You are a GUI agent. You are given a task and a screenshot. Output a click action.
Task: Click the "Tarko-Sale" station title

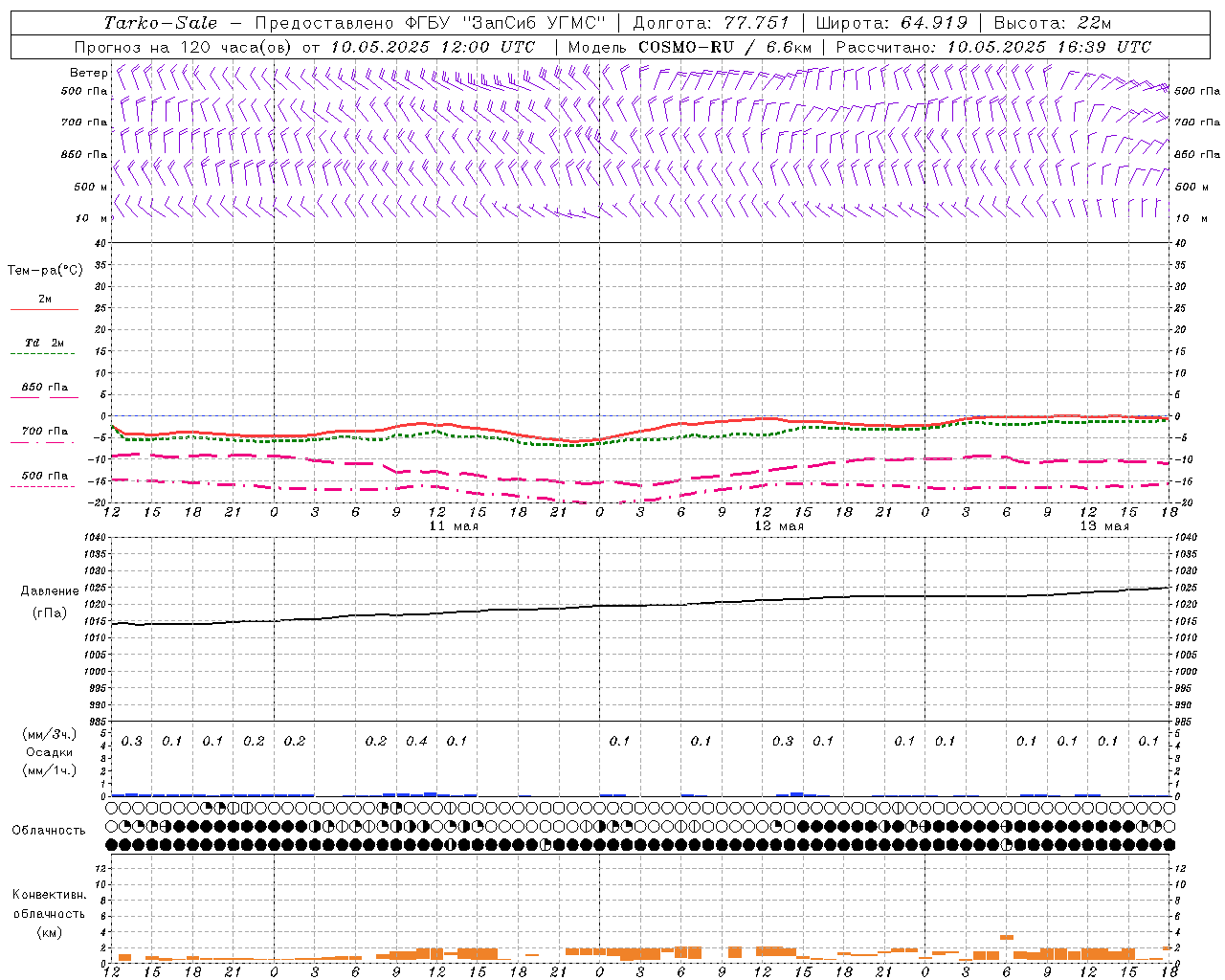point(160,23)
